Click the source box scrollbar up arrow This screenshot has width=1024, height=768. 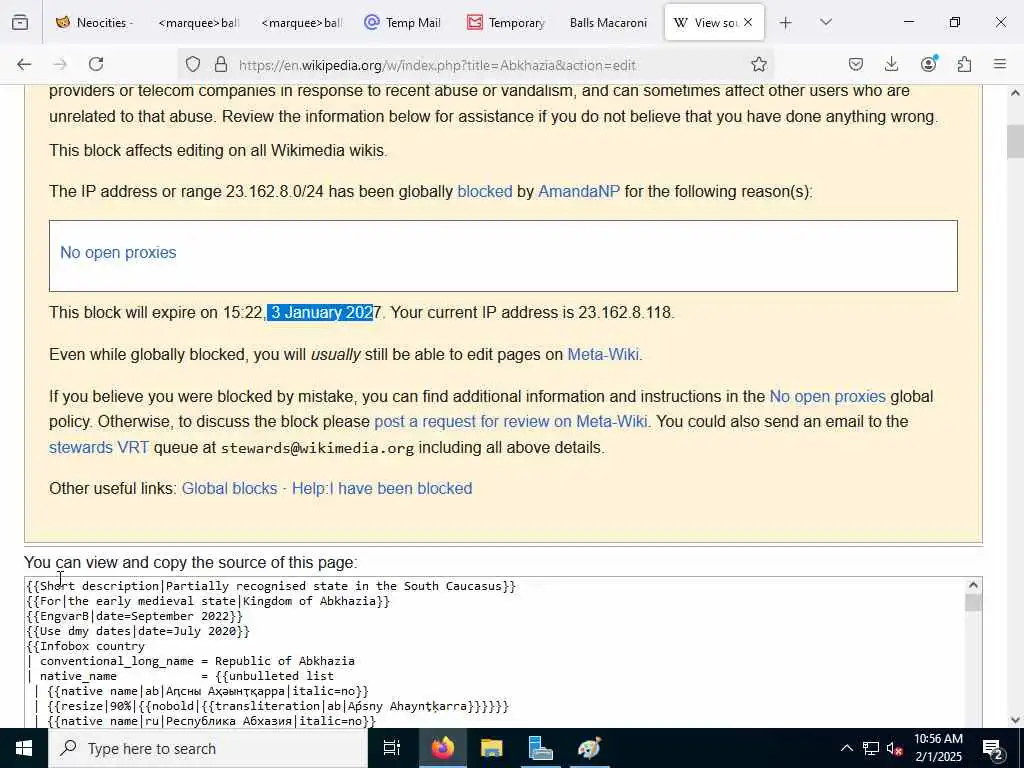[x=973, y=586]
